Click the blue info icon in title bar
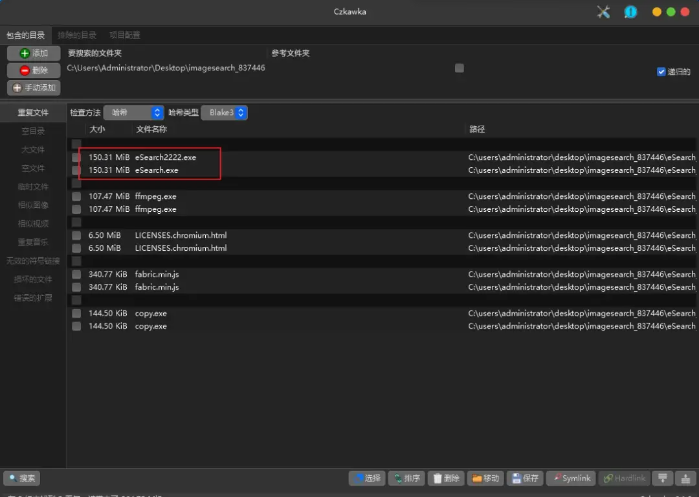This screenshot has height=497, width=699. pyautogui.click(x=631, y=12)
